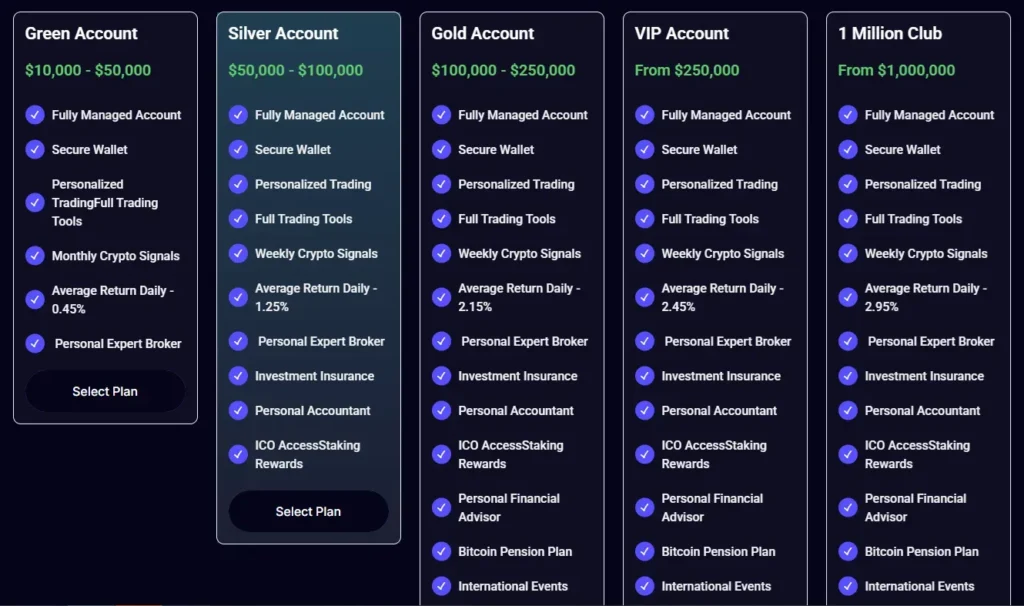Click Select Plan button in Green Account
Viewport: 1024px width, 606px height.
coord(105,391)
